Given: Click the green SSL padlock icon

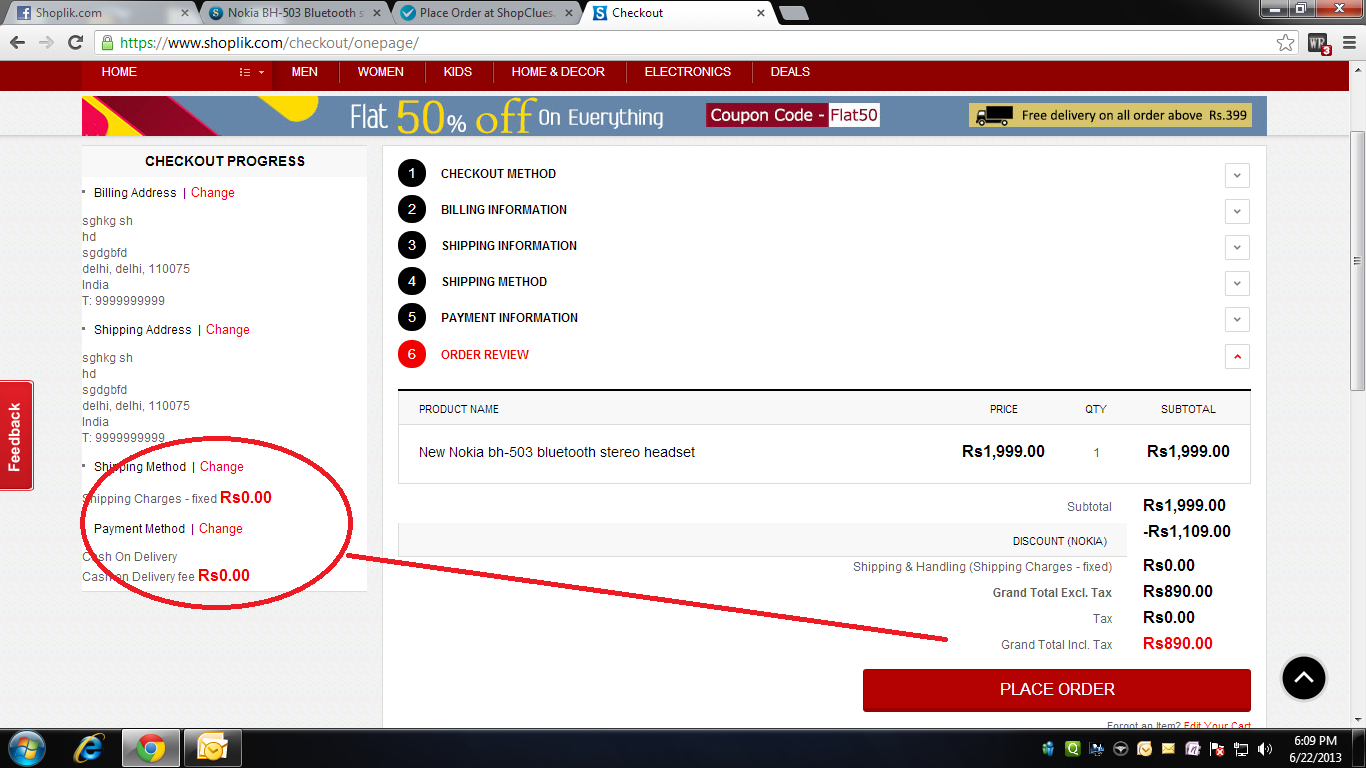Looking at the screenshot, I should click(x=107, y=43).
